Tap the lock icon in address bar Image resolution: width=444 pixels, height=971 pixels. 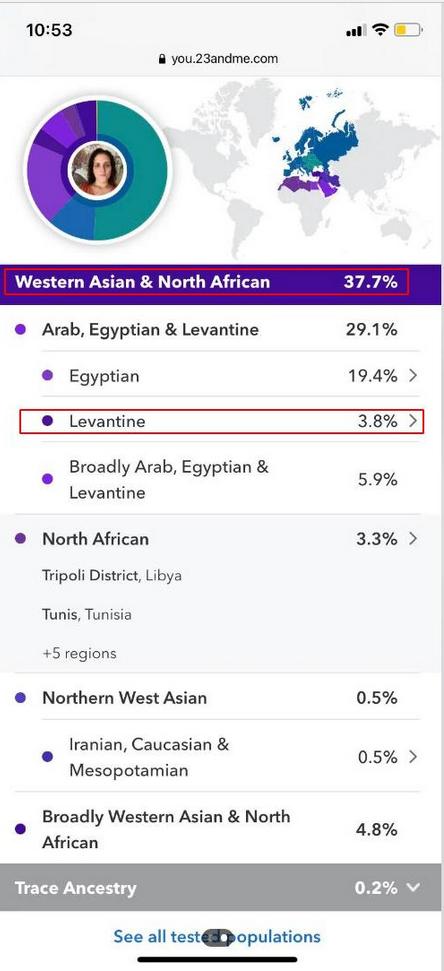pyautogui.click(x=162, y=59)
